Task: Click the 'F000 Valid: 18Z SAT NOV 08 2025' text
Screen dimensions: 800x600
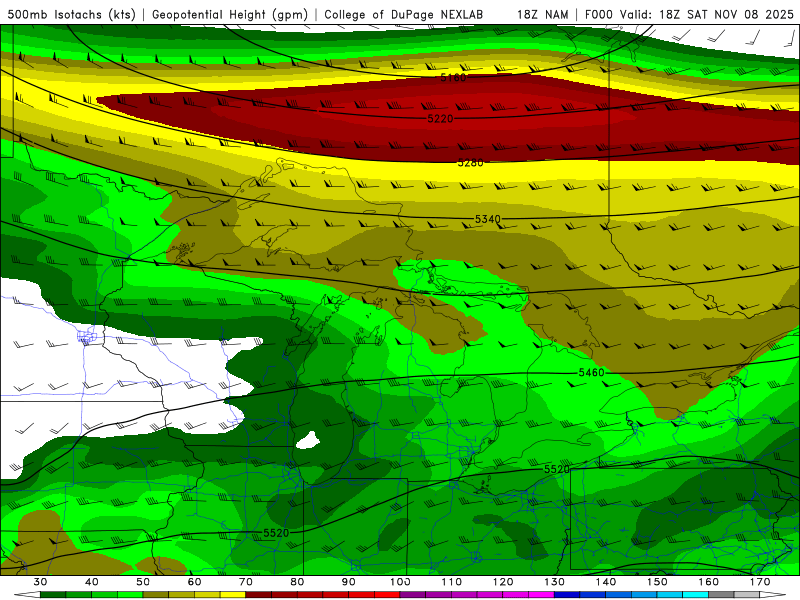Action: [689, 14]
